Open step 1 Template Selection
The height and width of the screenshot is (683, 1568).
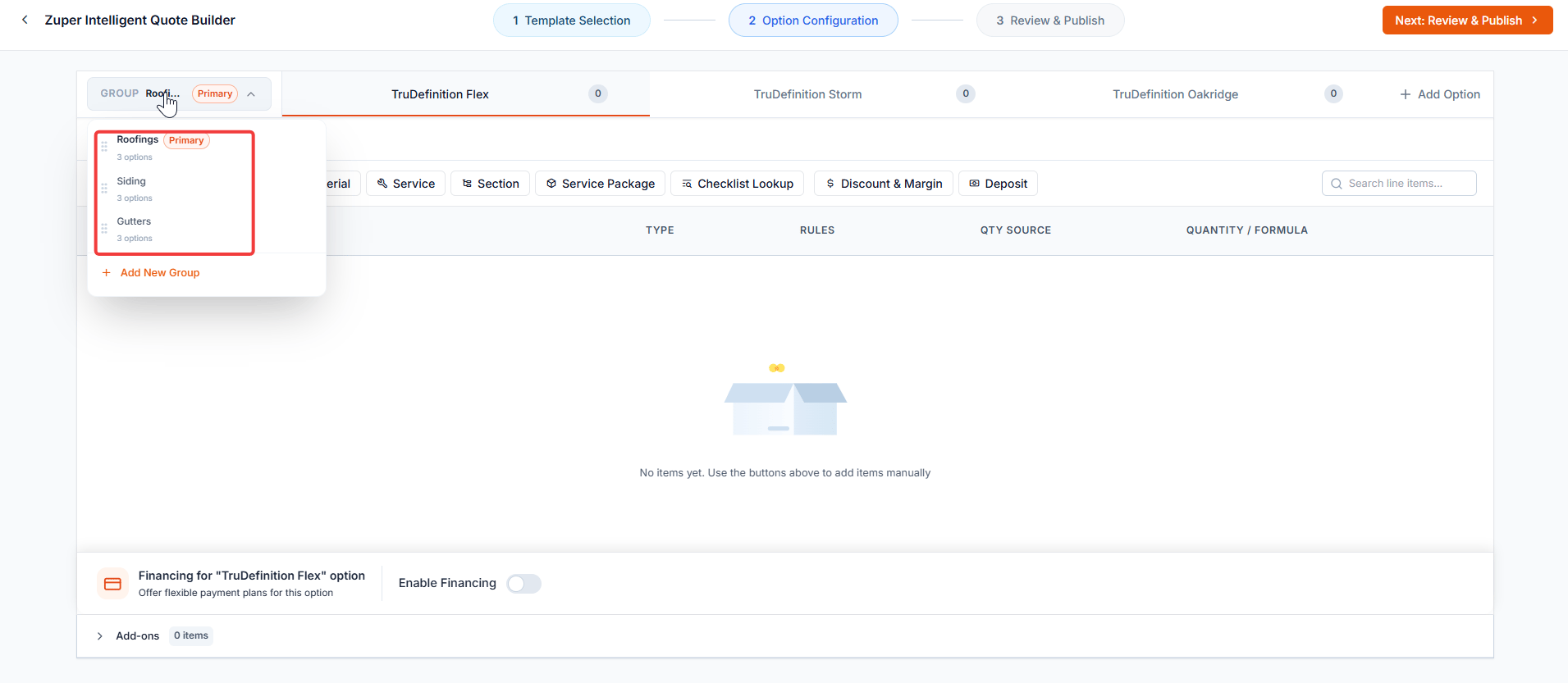point(572,20)
